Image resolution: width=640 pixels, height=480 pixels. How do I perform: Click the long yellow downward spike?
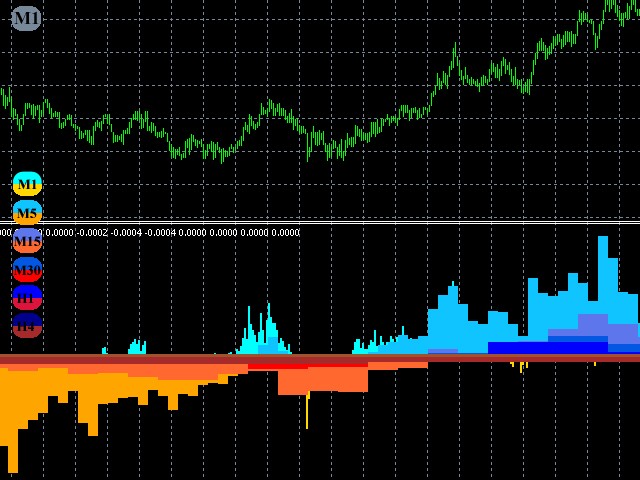click(x=307, y=412)
